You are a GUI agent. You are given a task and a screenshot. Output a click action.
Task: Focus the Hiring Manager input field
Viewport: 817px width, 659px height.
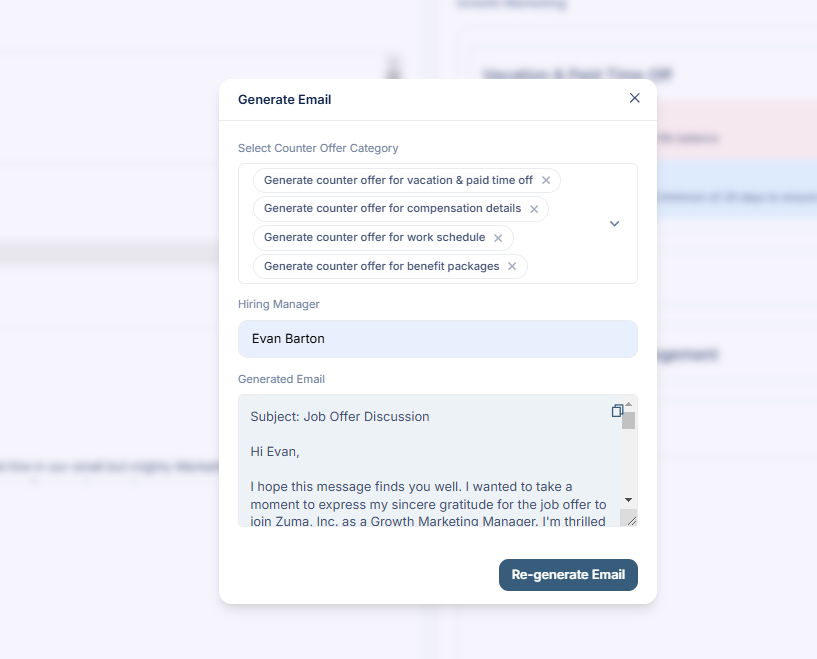tap(438, 339)
